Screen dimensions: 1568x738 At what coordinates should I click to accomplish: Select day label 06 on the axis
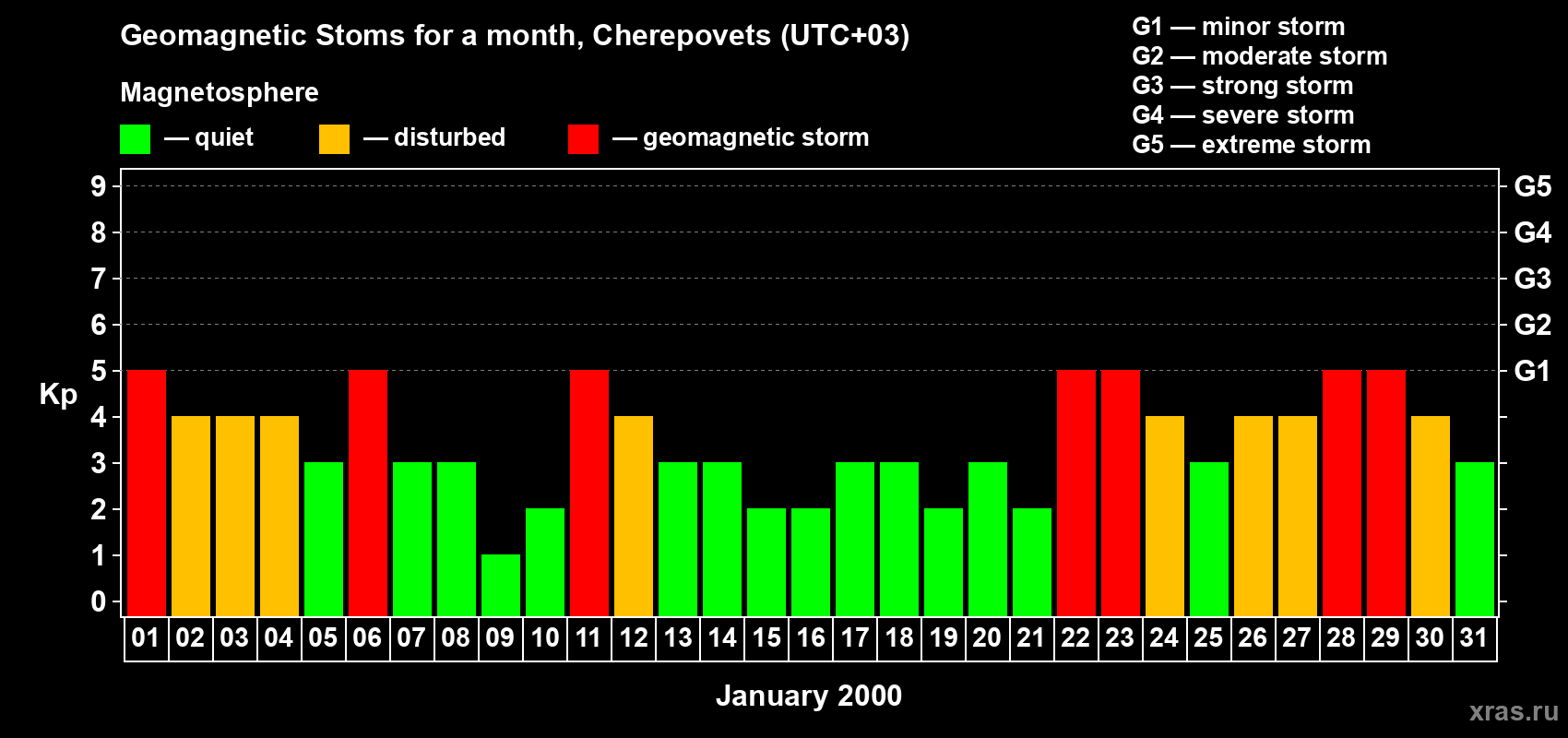tap(367, 638)
